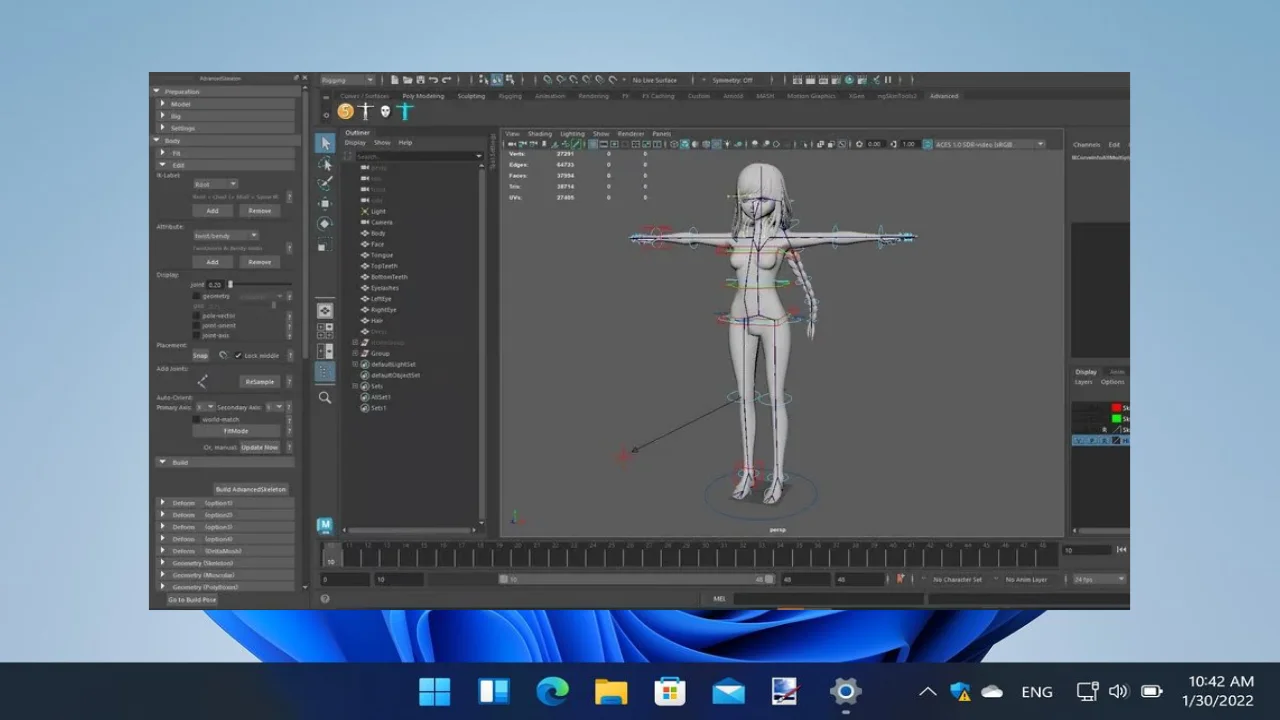
Task: Click the white body figure shelf icon
Action: pyautogui.click(x=366, y=111)
